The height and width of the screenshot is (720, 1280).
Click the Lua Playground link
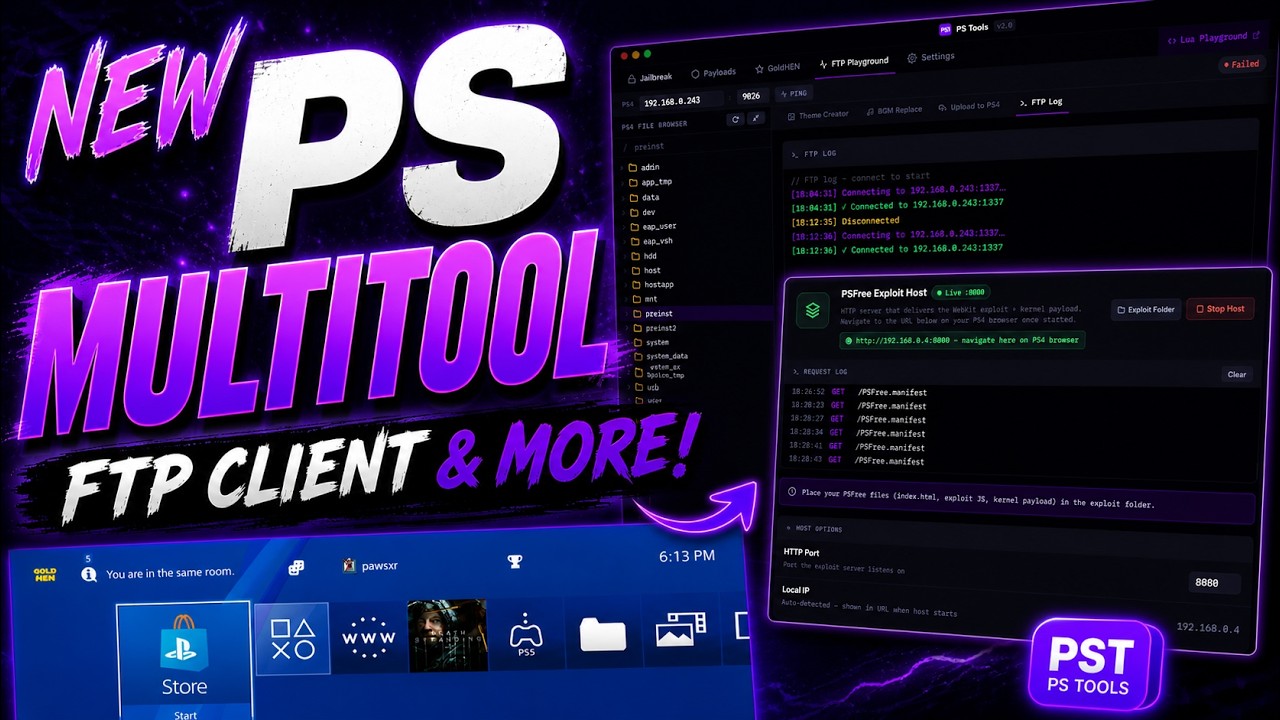point(1214,39)
